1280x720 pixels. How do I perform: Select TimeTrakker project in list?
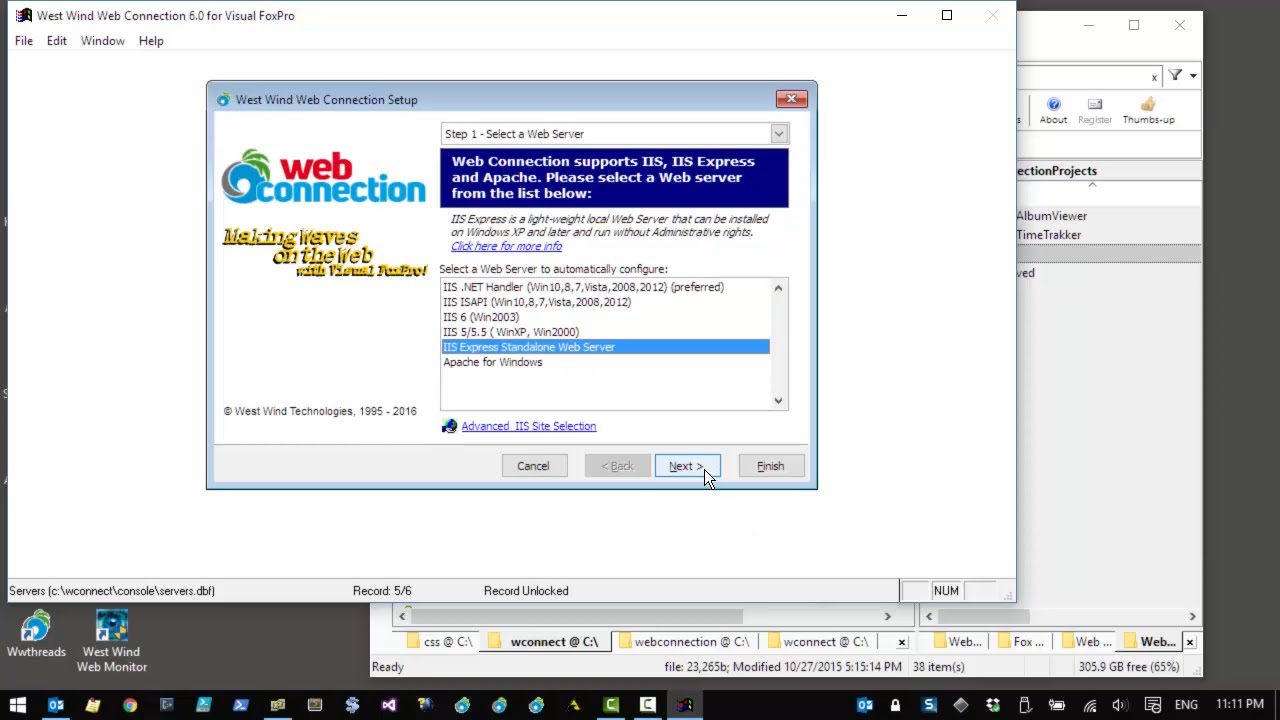click(1048, 235)
